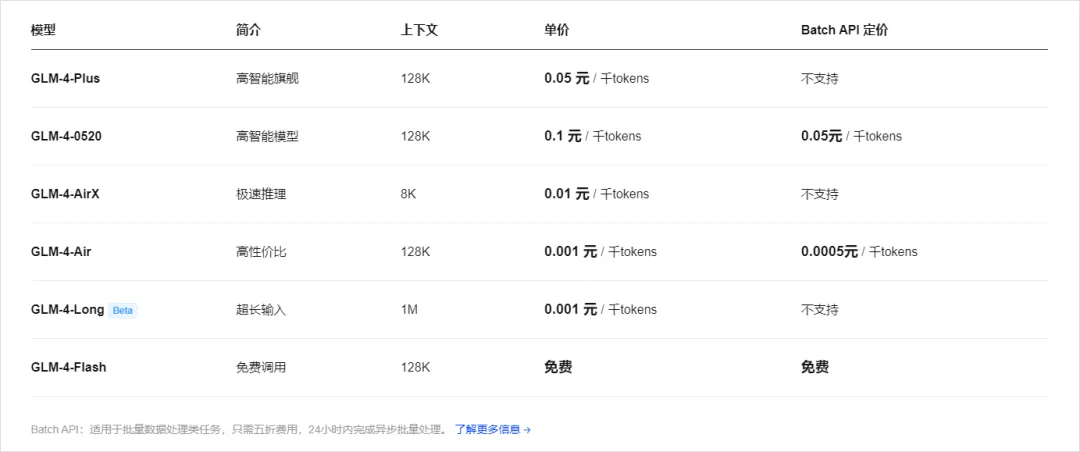Click the GLM-4-Flash model name
The width and height of the screenshot is (1080, 452).
pos(68,367)
